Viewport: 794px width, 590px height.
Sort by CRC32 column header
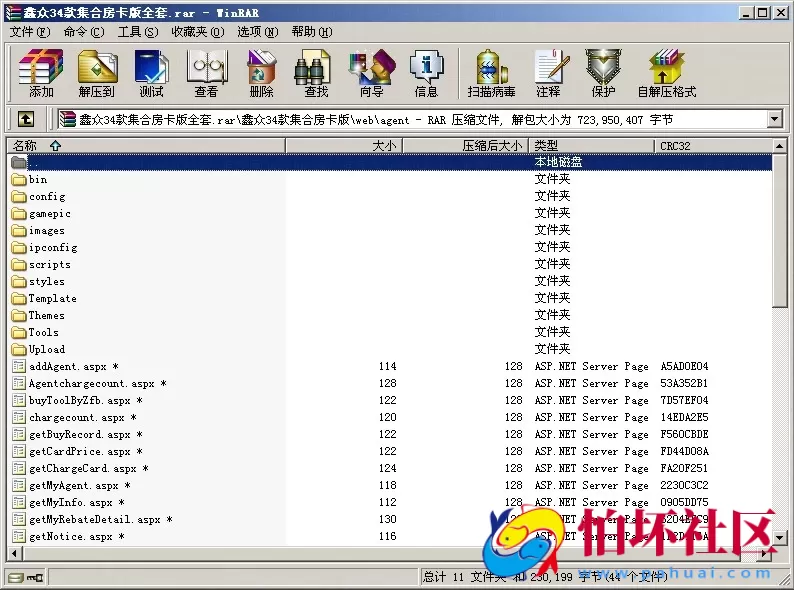pos(713,146)
